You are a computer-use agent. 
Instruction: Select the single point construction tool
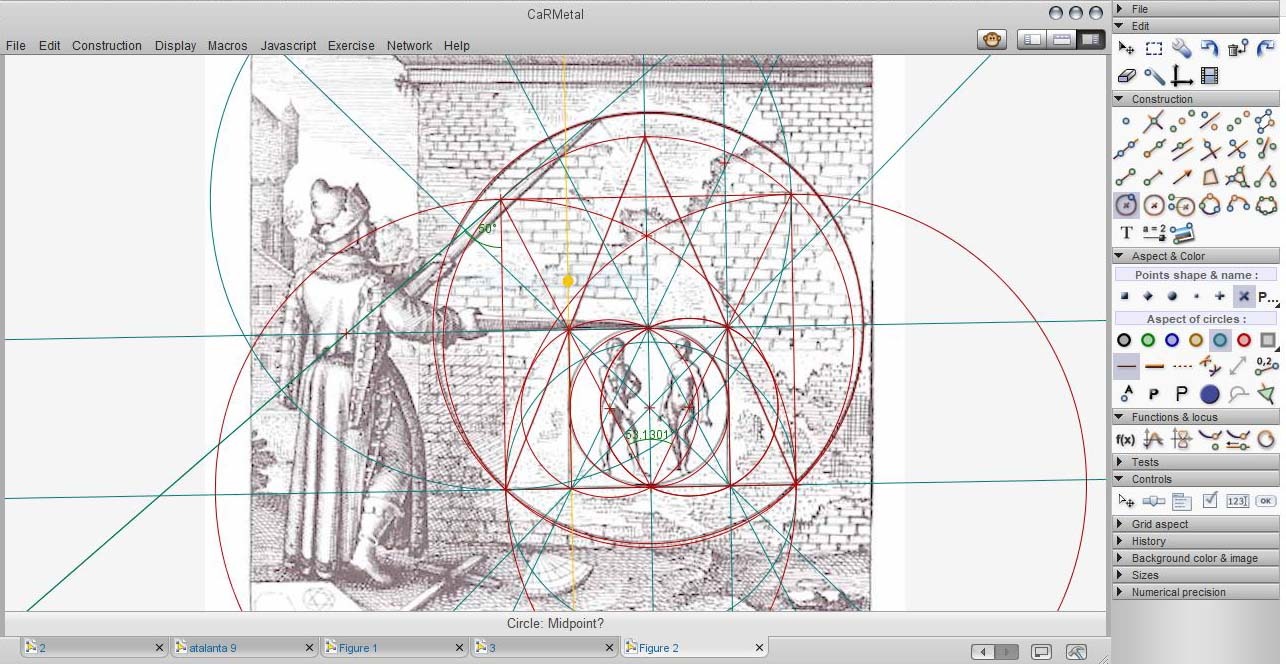tap(1126, 121)
